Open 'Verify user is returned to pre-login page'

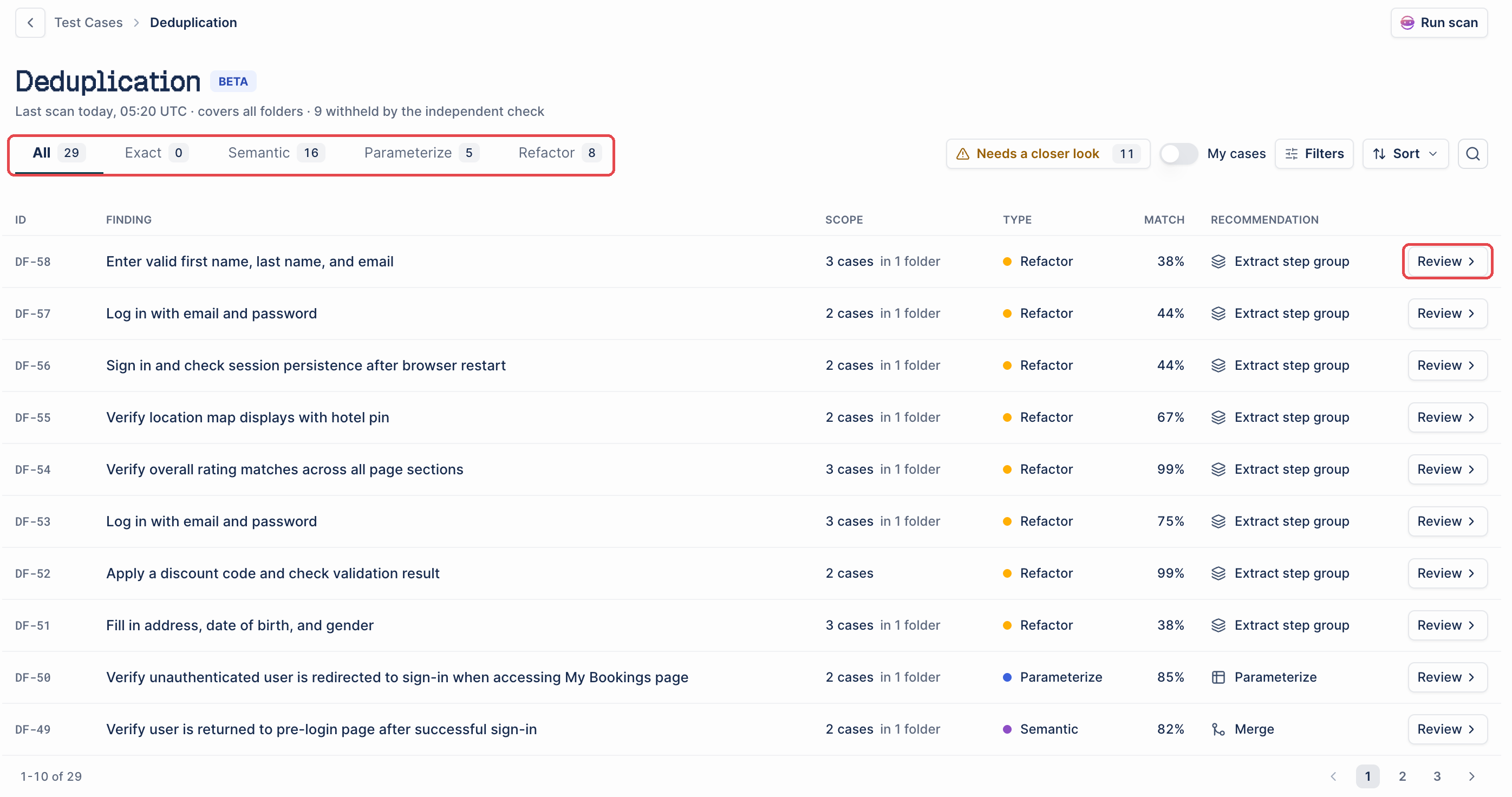coord(321,729)
